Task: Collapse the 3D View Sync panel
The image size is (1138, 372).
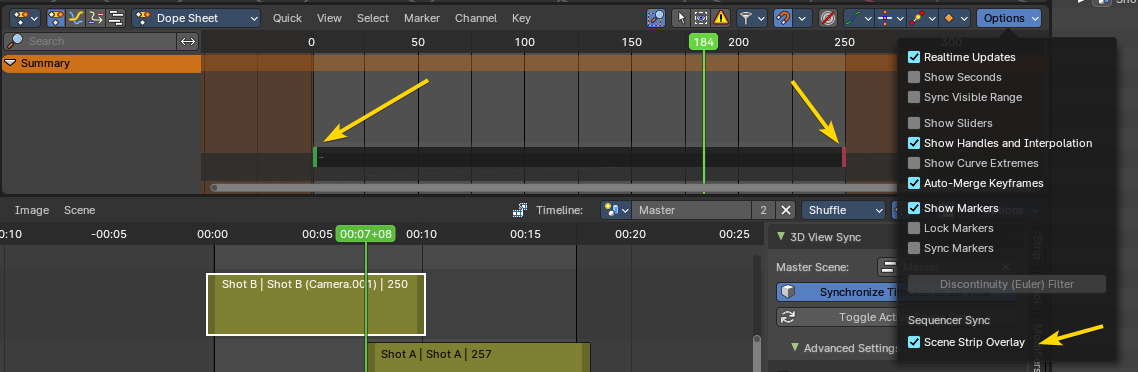Action: pos(781,236)
